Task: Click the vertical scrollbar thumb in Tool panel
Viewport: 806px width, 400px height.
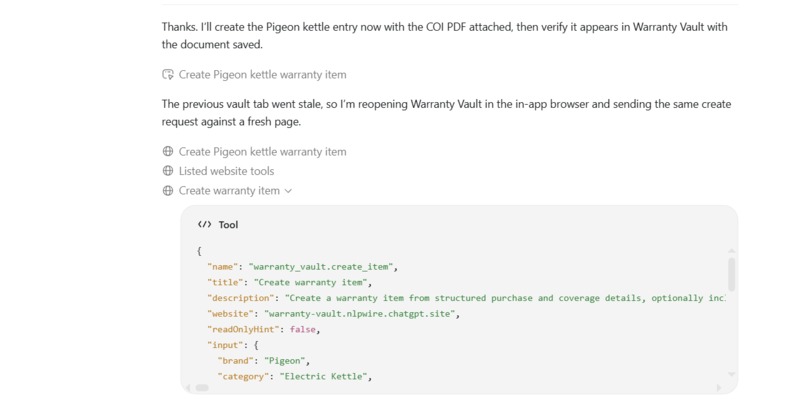Action: (x=731, y=274)
